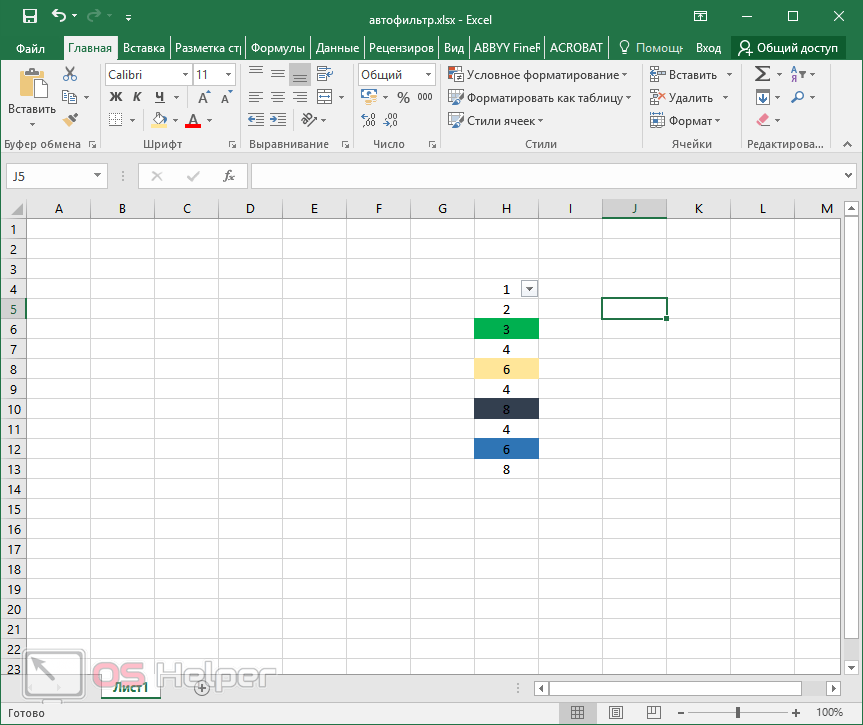863x725 pixels.
Task: Click the percent style icon
Action: [403, 97]
